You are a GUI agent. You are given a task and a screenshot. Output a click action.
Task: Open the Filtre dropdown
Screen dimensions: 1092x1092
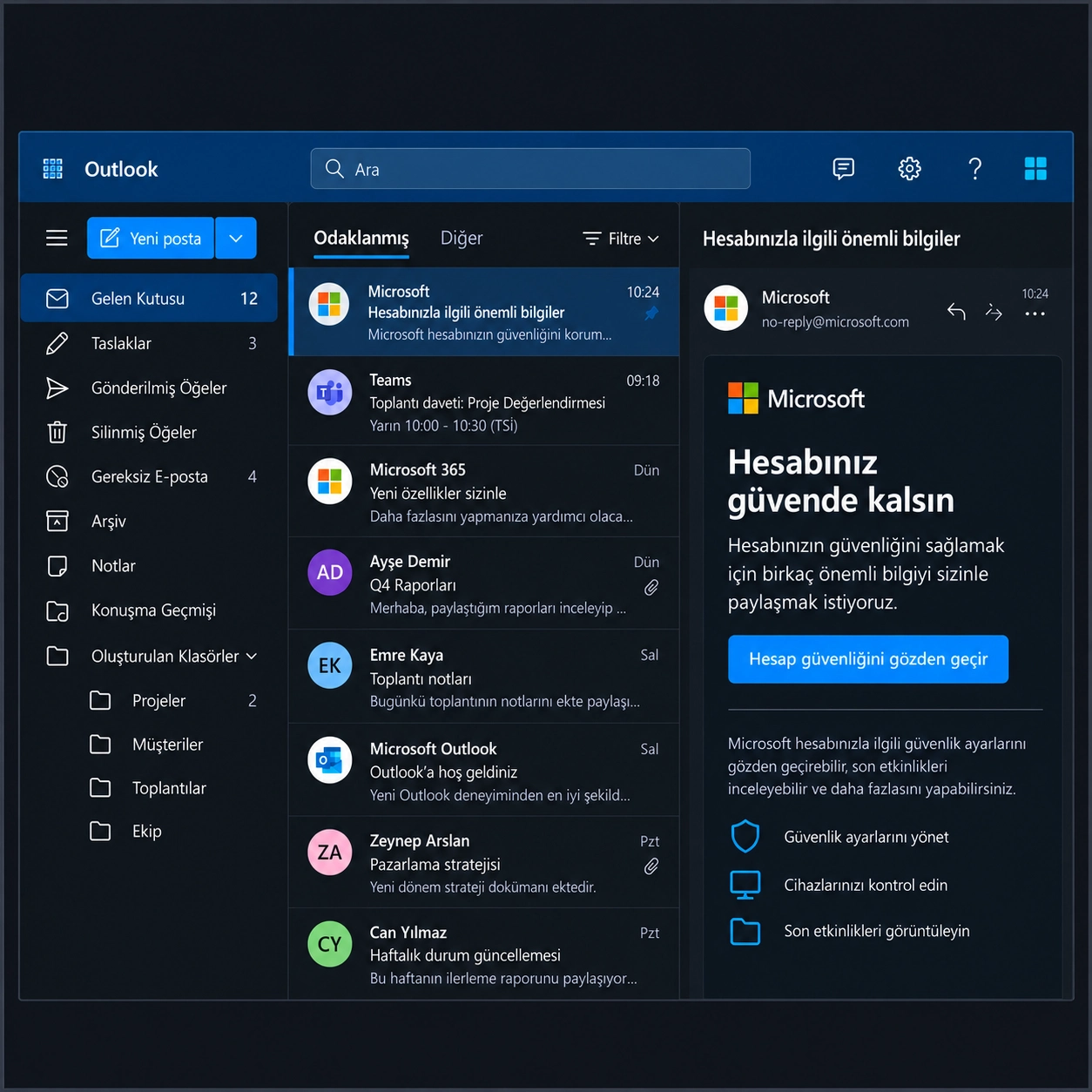pyautogui.click(x=621, y=239)
